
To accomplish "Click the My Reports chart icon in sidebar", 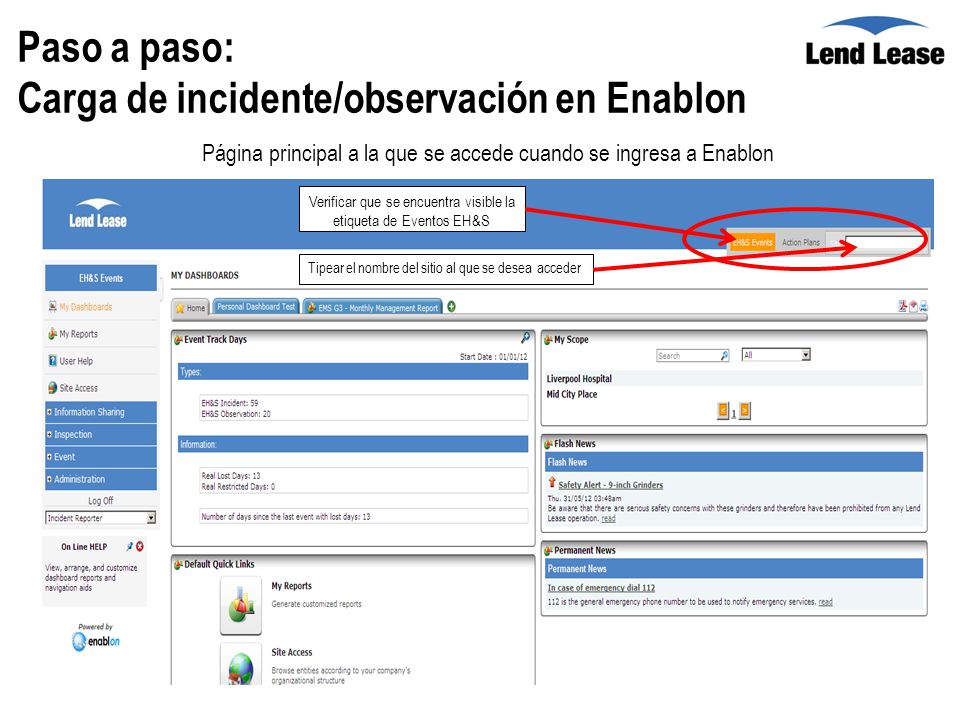I will 53,334.
